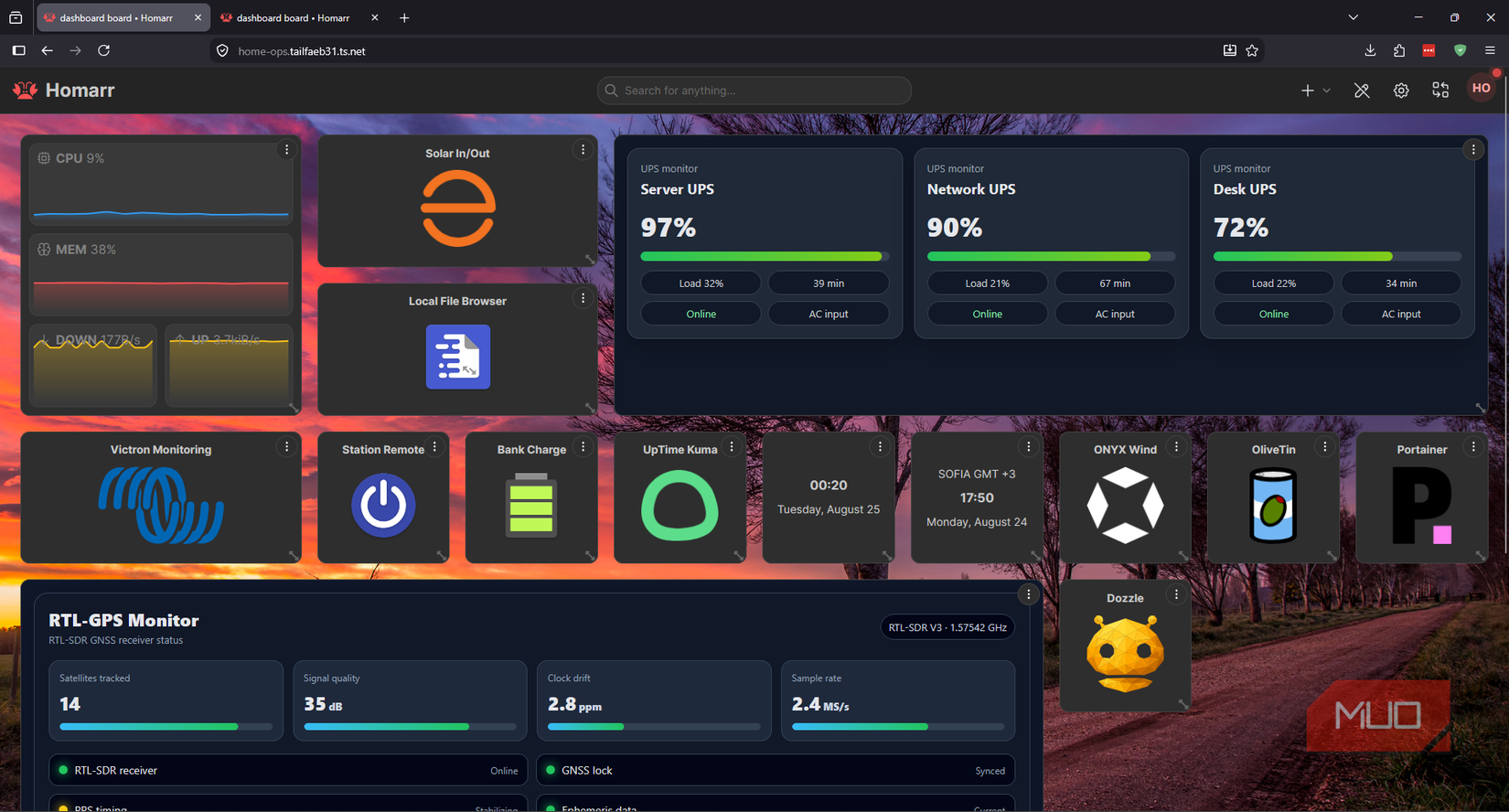Click RTL-SDR V3 1.57542 GHz badge
This screenshot has width=1509, height=812.
947,627
